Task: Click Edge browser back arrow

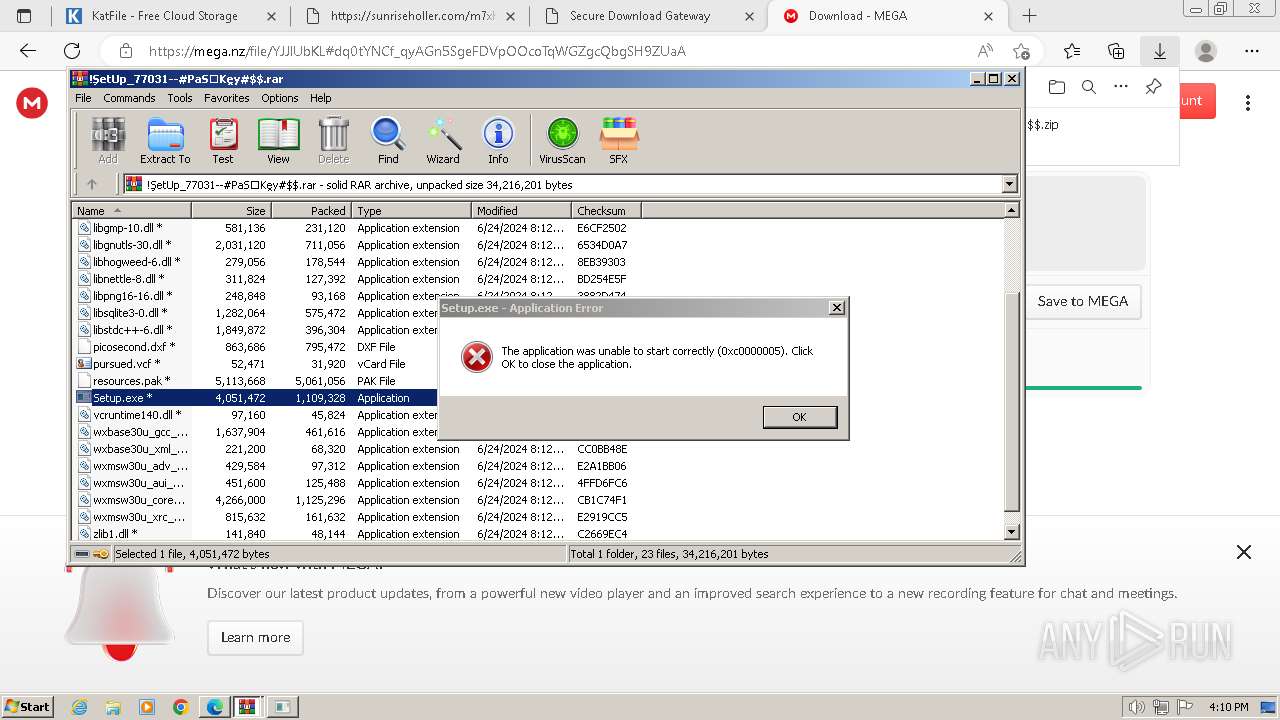Action: click(28, 51)
